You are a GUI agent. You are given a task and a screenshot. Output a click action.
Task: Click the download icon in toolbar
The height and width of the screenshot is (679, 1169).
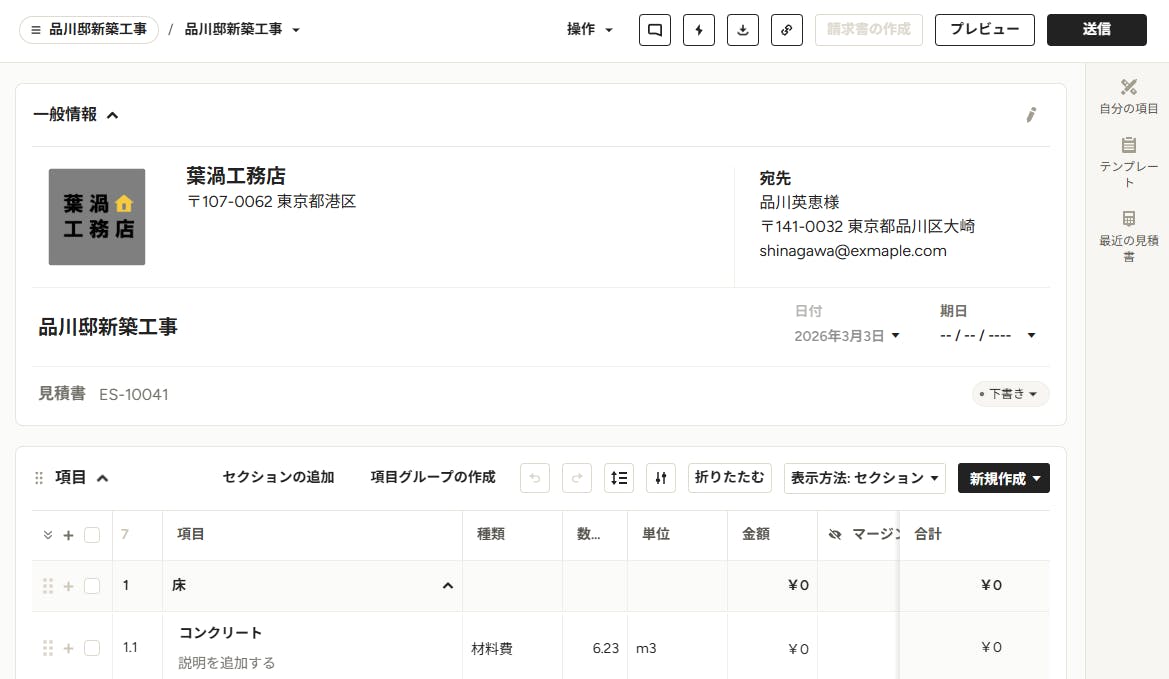743,30
